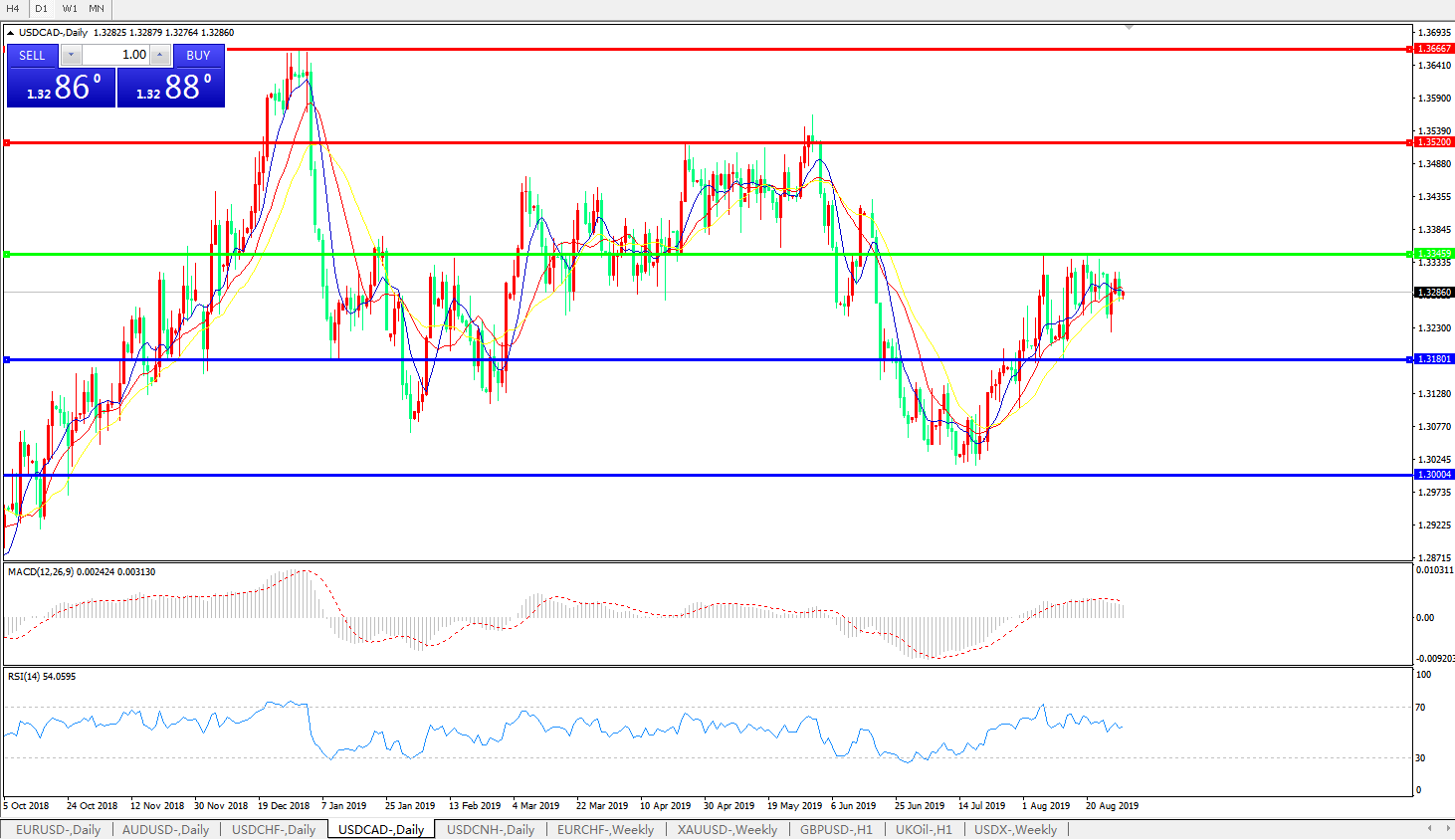The height and width of the screenshot is (840, 1455).
Task: Click the gray chart shift marker triangle
Action: (x=1129, y=27)
